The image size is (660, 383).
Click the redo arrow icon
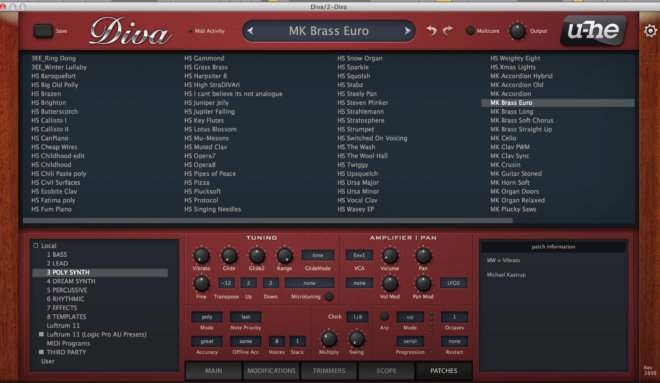[x=447, y=30]
